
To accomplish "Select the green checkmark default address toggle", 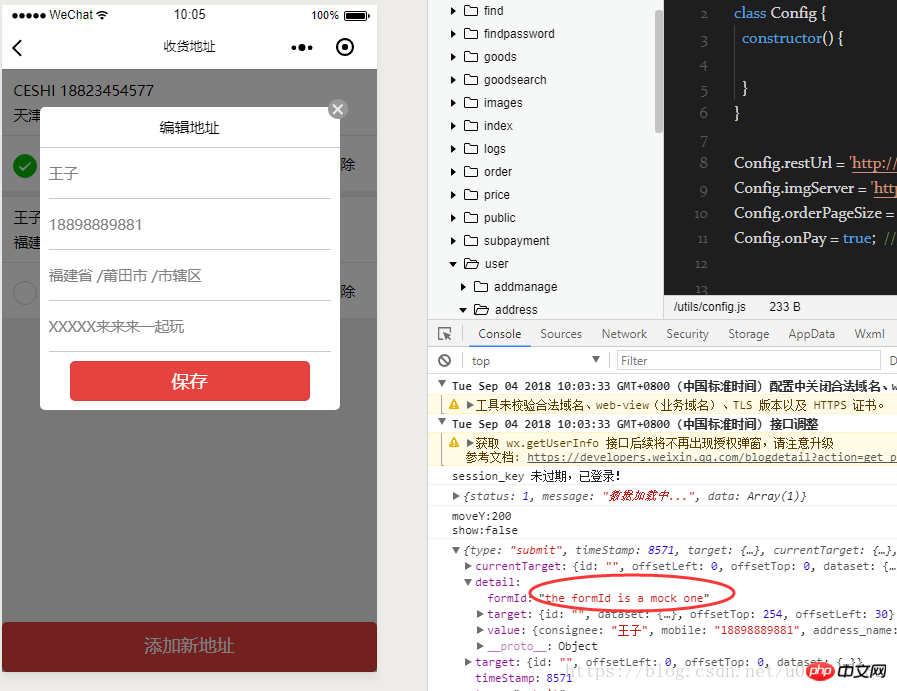I will 24,167.
